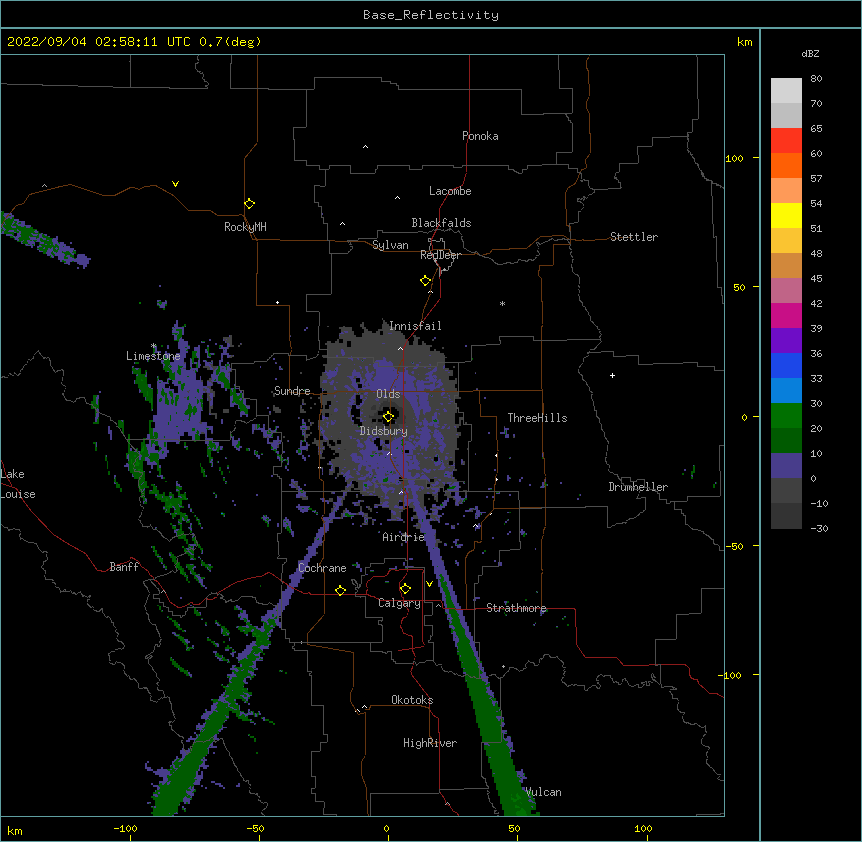Viewport: 862px width, 842px height.
Task: Click the Didsbury town label
Action: (384, 431)
